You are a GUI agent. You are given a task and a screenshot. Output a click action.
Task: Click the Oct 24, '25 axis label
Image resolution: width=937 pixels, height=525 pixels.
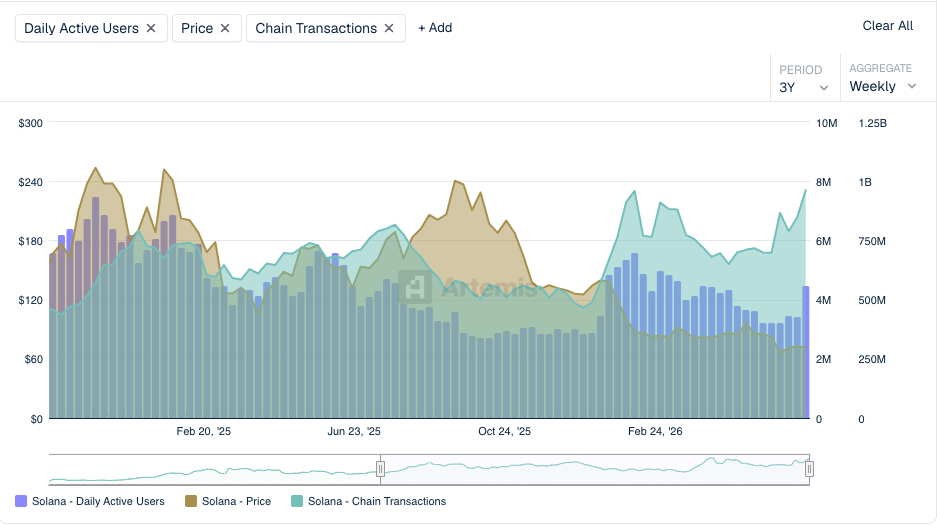point(504,431)
